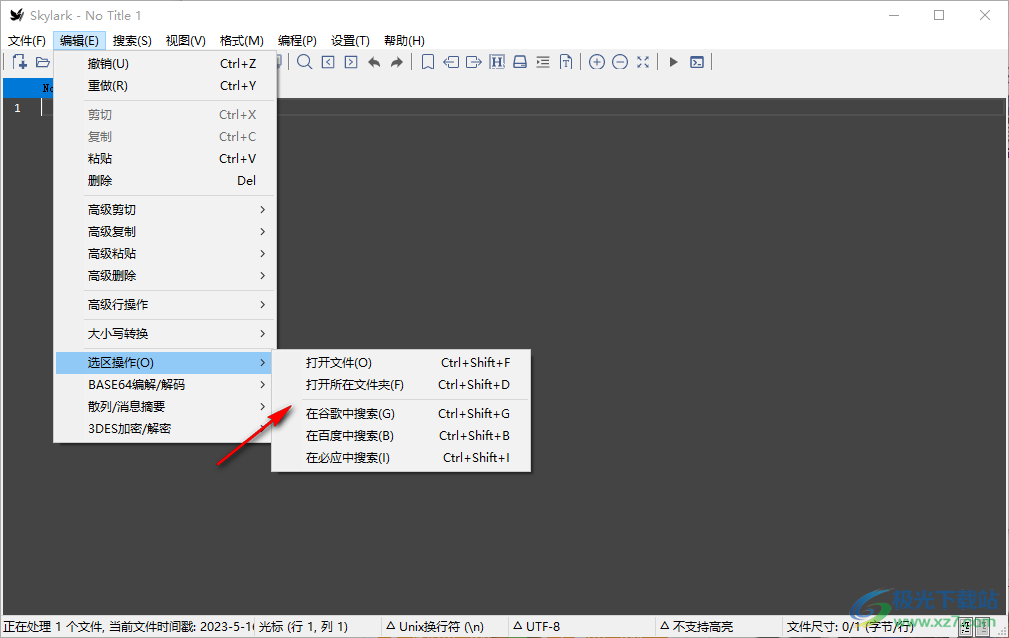1009x638 pixels.
Task: Open the 编程(P) menu
Action: click(297, 41)
